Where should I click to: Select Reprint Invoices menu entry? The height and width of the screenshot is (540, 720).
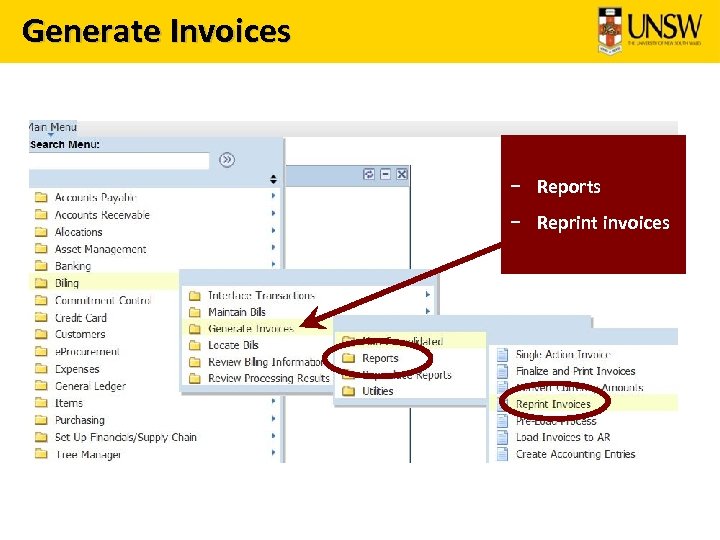[553, 404]
